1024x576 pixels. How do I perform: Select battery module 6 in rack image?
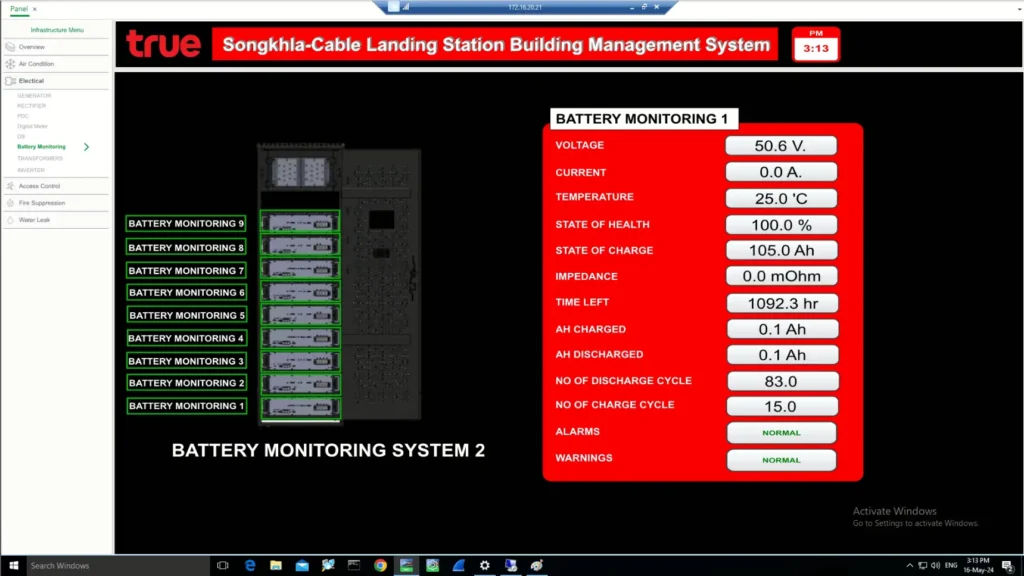point(300,292)
